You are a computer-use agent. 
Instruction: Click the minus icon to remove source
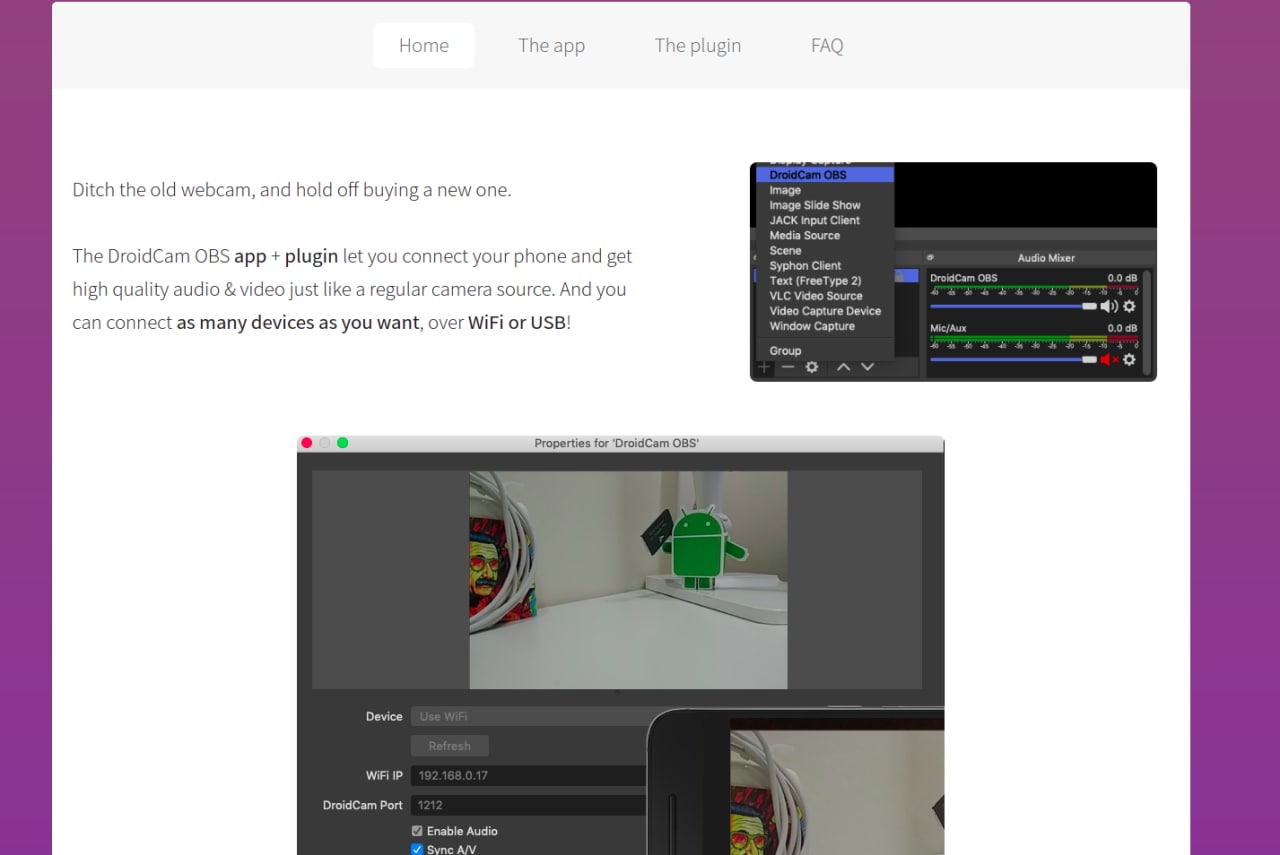pos(788,367)
